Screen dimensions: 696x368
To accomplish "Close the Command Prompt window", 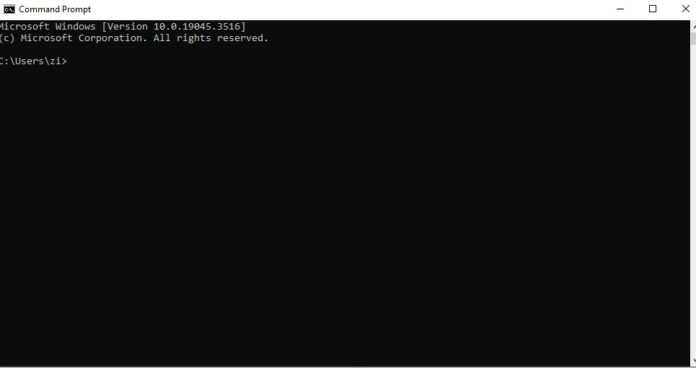I will click(x=685, y=9).
